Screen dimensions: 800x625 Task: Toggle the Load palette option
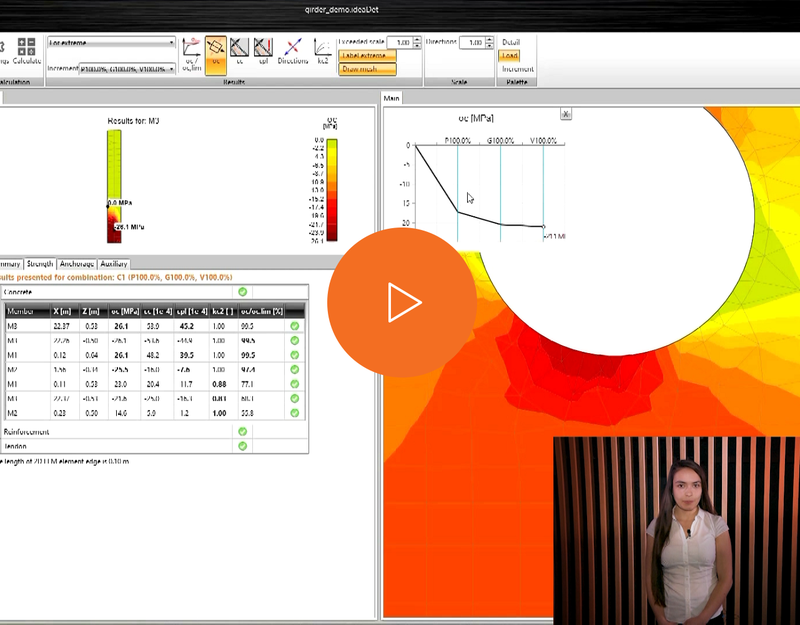pyautogui.click(x=509, y=56)
